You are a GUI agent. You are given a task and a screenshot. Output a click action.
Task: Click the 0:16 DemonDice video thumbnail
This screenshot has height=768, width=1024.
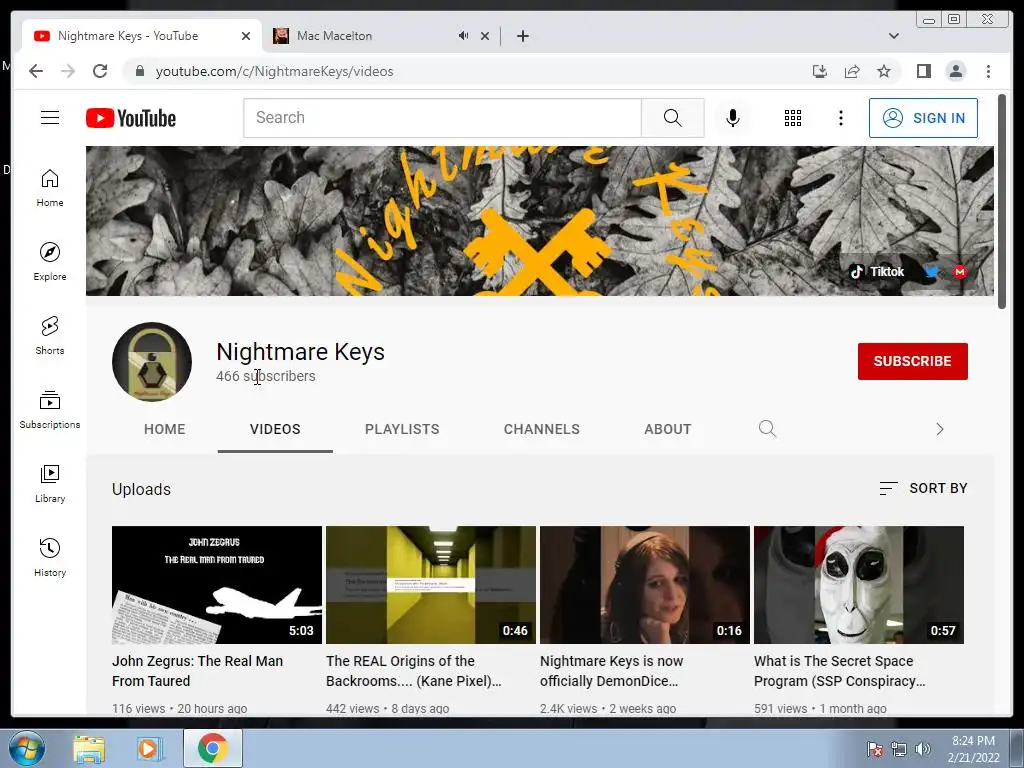pos(645,584)
